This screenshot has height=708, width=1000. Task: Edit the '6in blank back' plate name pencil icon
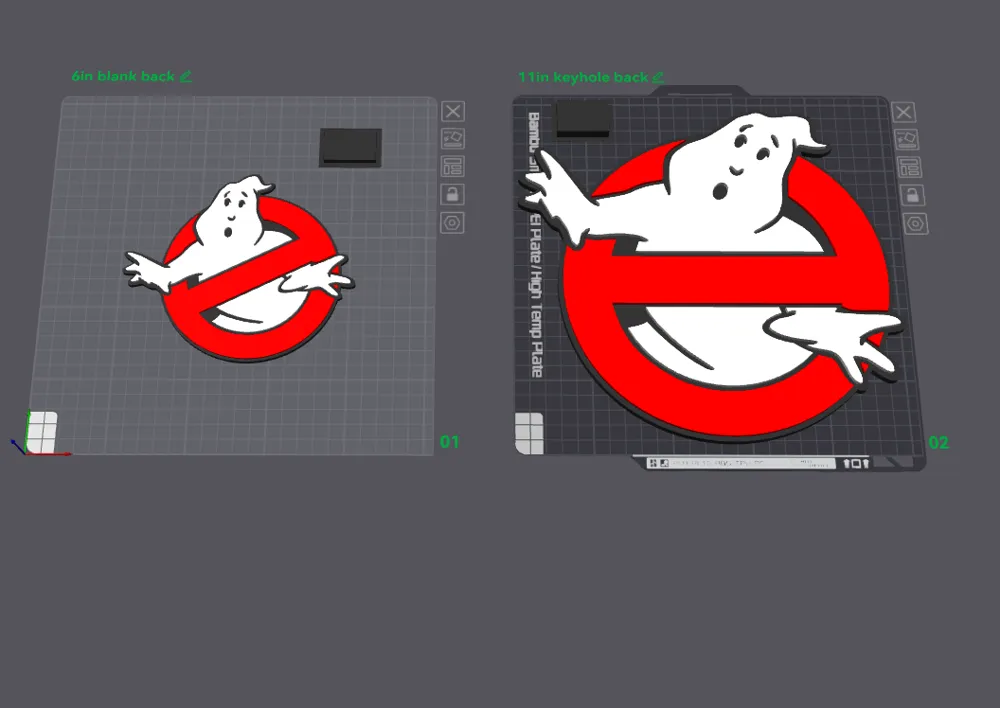186,77
